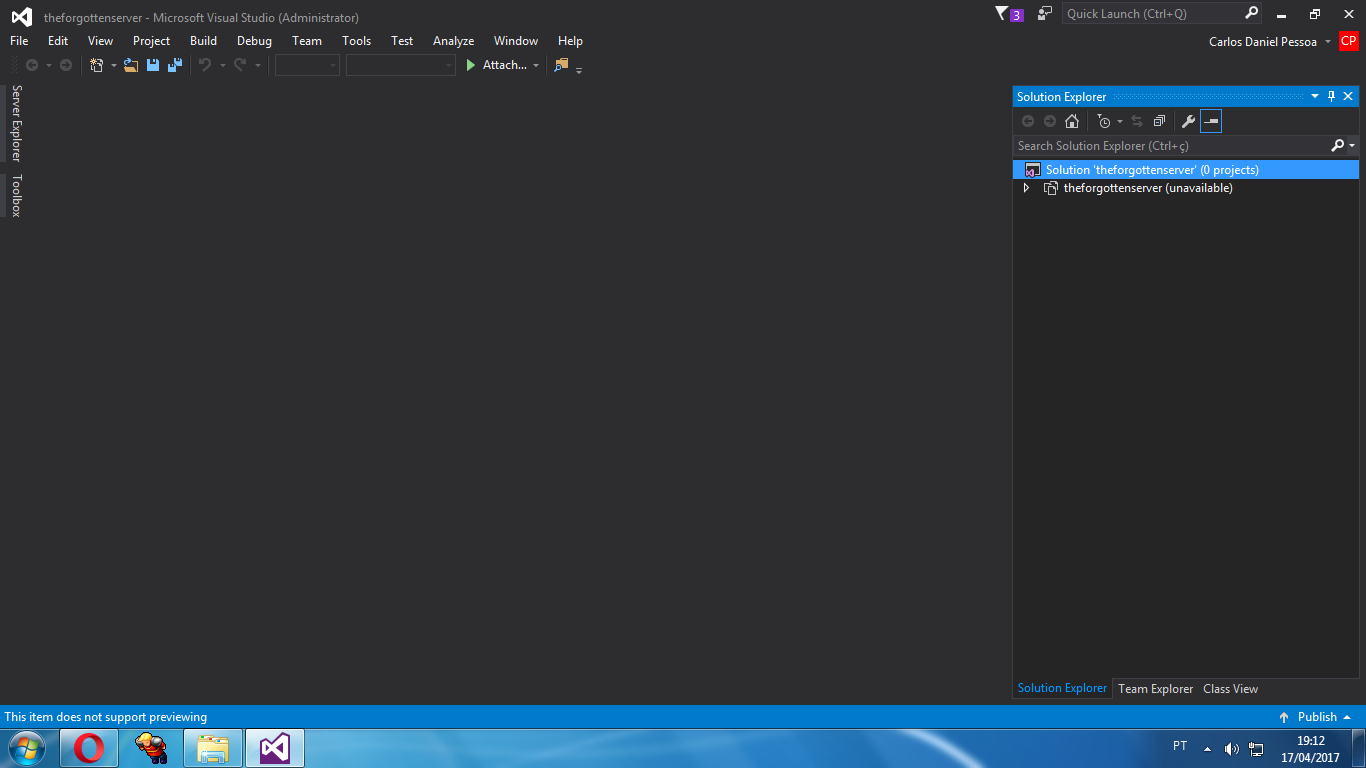Open the Solution Configurations combo box

(x=307, y=65)
